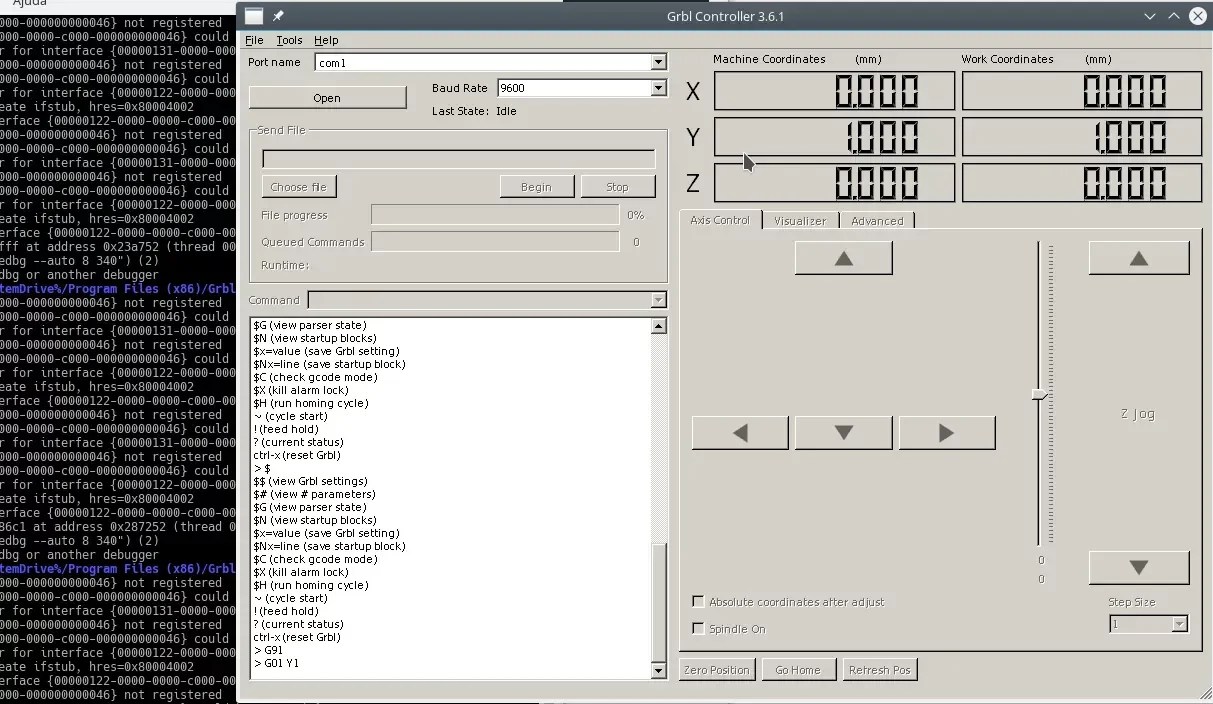The image size is (1213, 704).
Task: Click the Zero Position button
Action: [x=716, y=670]
